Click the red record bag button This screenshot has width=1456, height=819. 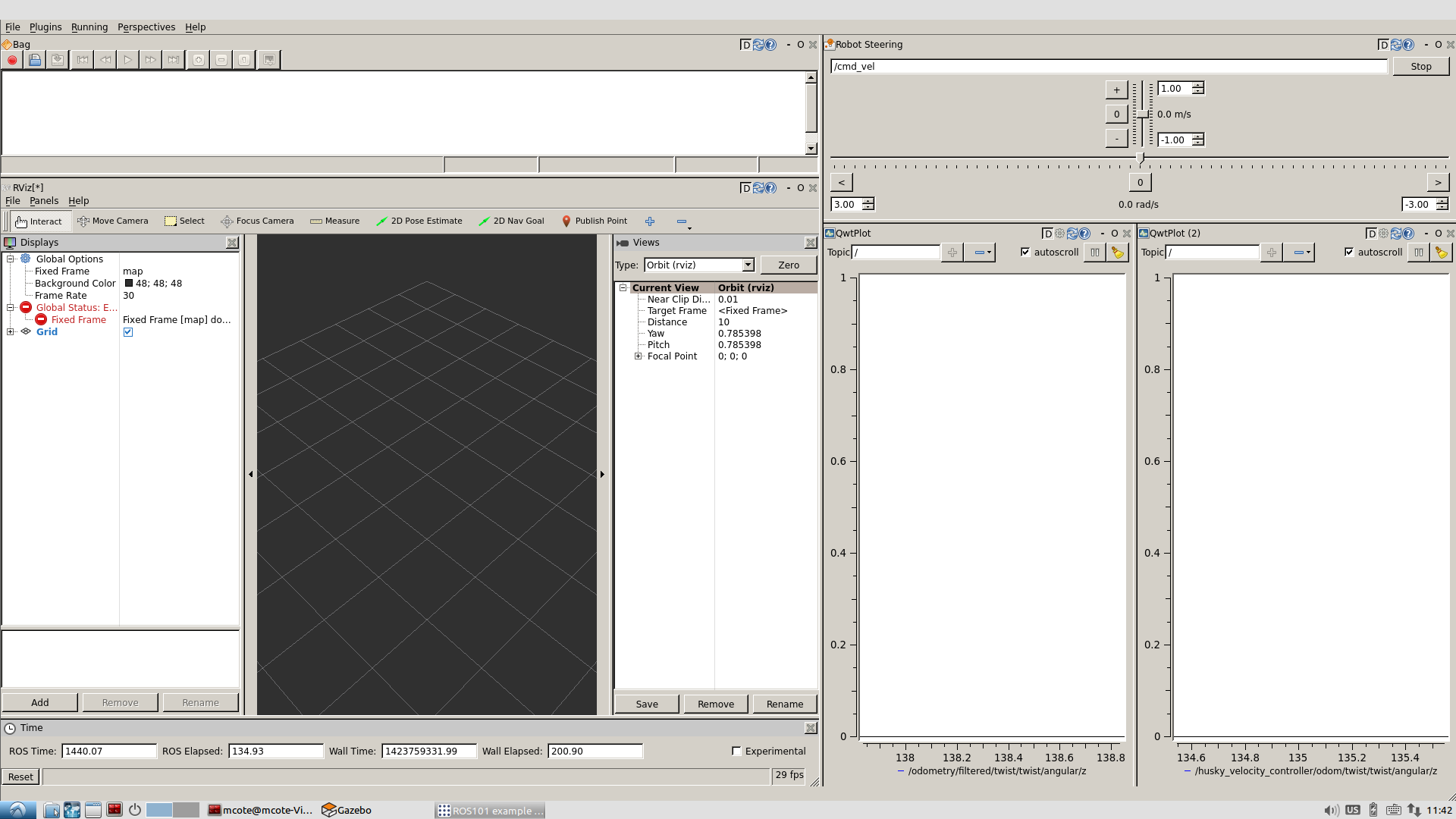[12, 60]
